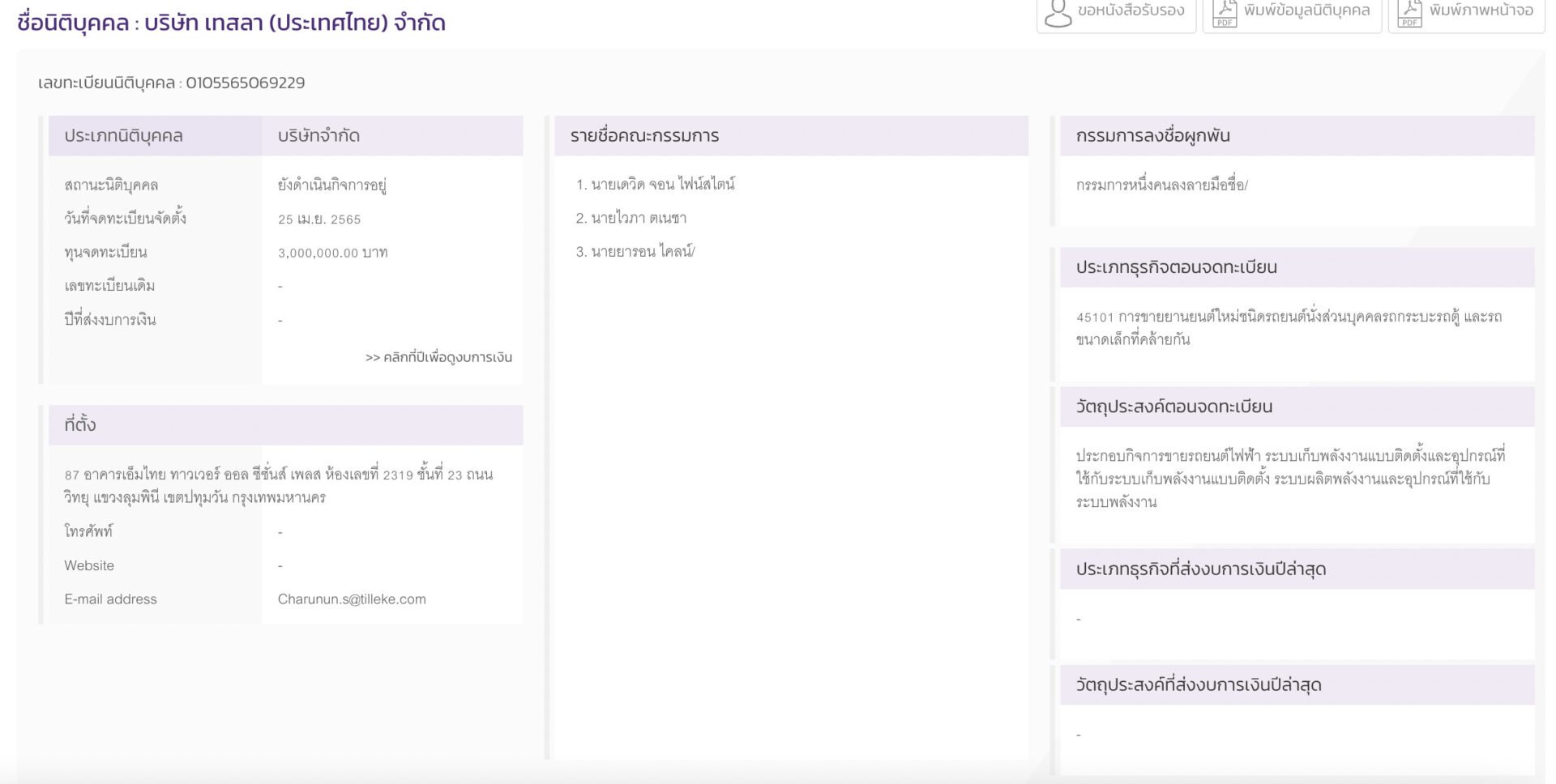Viewport: 1556px width, 784px height.
Task: Click text กรรมการหนึ่งคนลงลายมือชื่อ/
Action: (1162, 185)
